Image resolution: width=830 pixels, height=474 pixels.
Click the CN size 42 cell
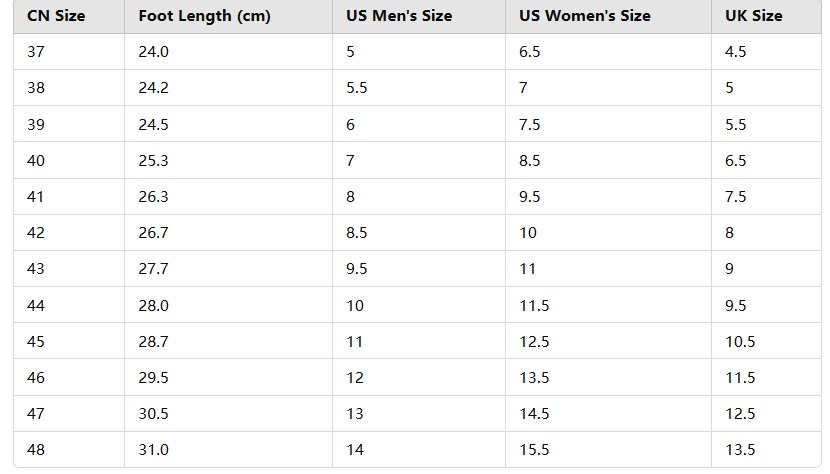(69, 232)
